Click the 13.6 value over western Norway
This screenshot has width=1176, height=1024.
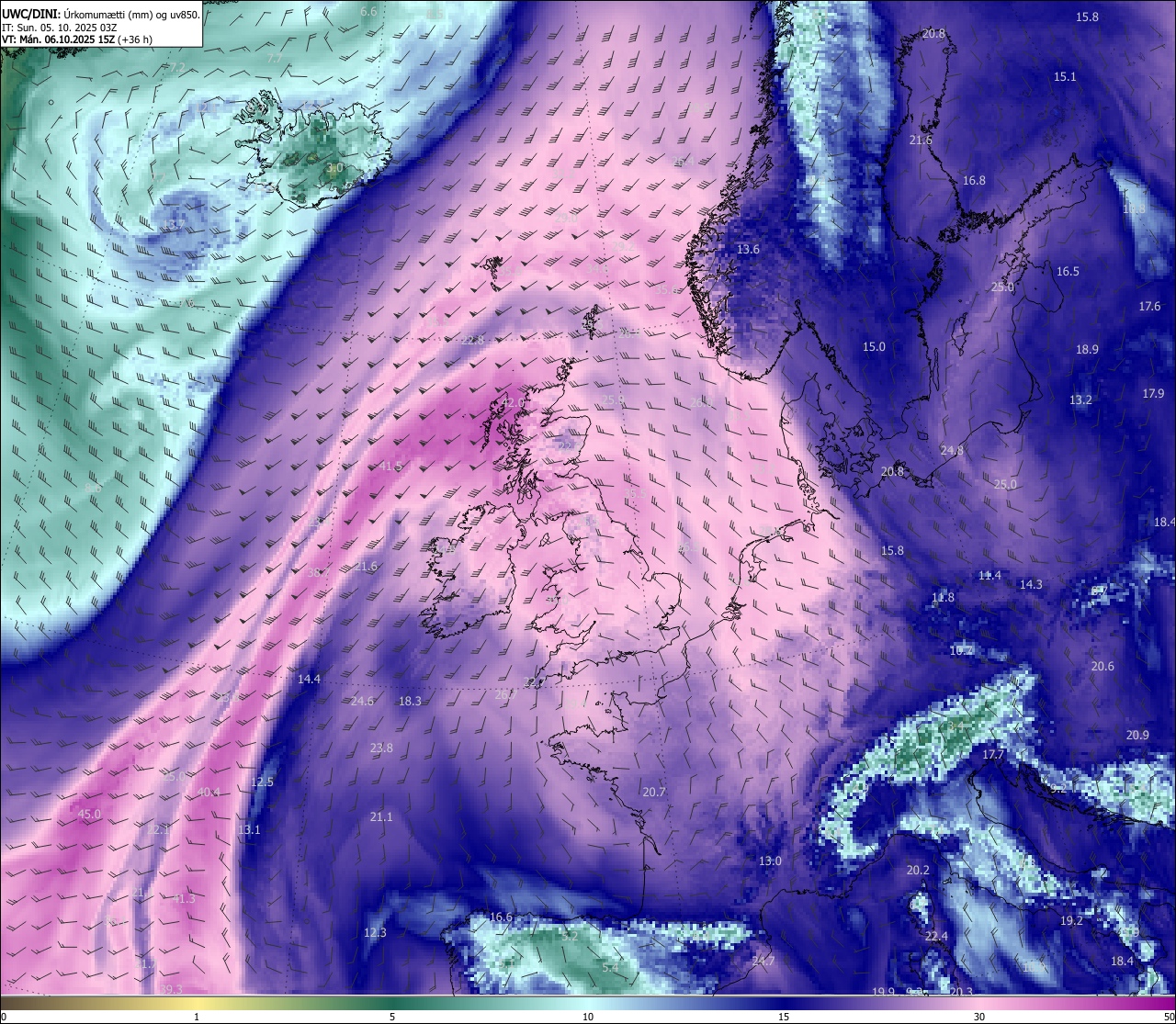click(x=748, y=250)
